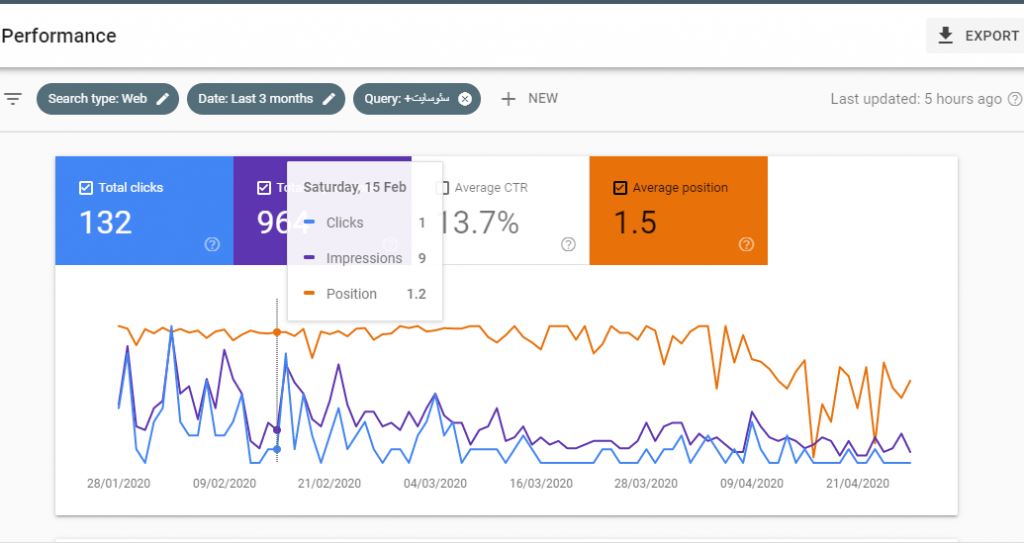
Task: Click the download arrow icon beside EXPORT
Action: coord(945,36)
